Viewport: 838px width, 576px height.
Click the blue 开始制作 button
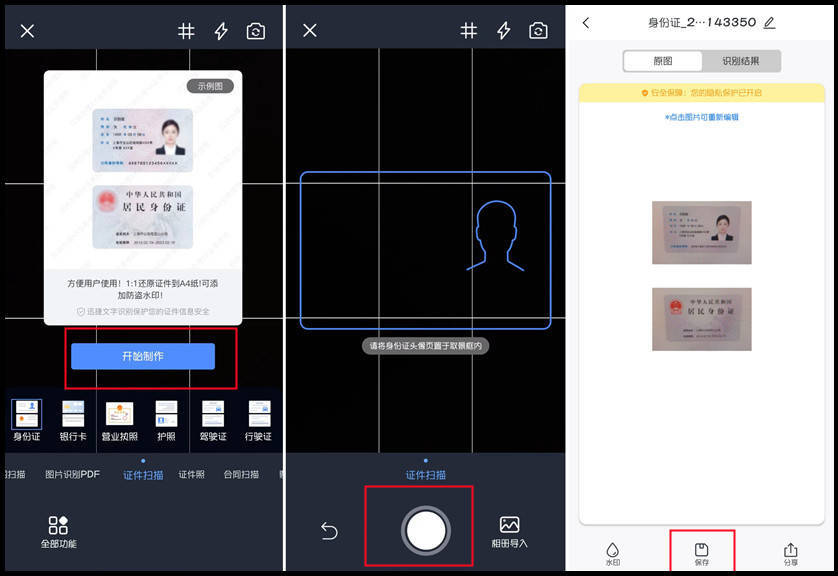[142, 356]
